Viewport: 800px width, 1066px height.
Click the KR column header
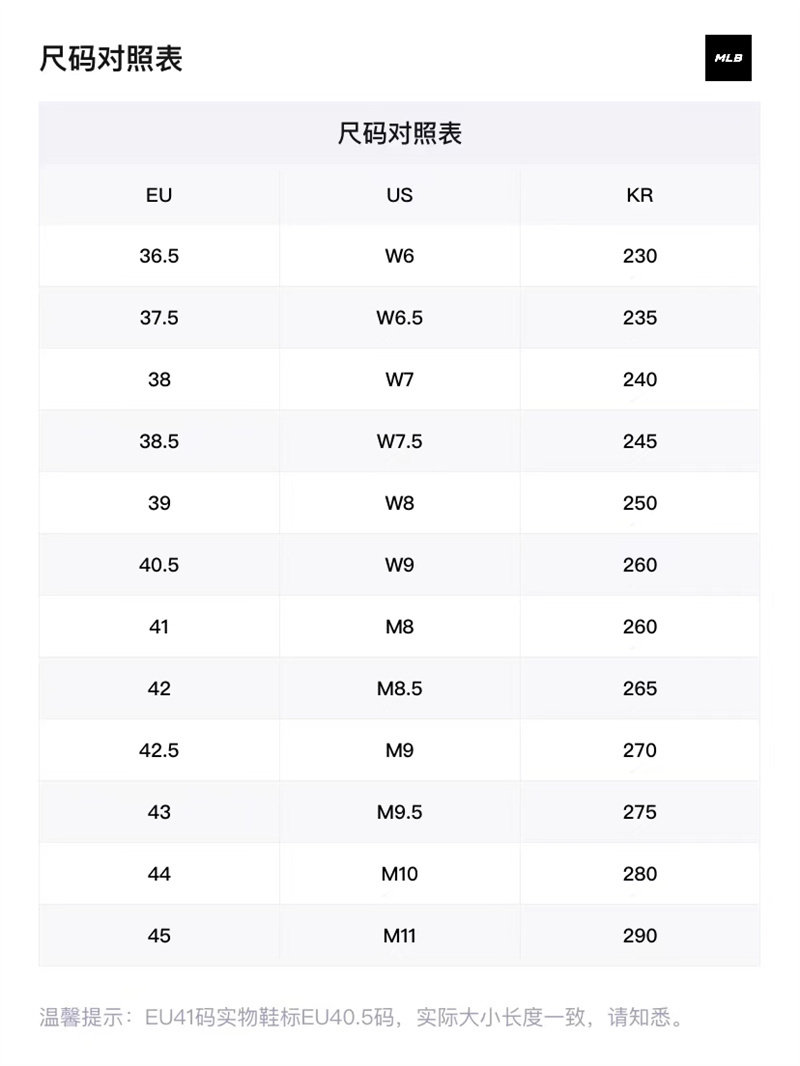click(640, 195)
